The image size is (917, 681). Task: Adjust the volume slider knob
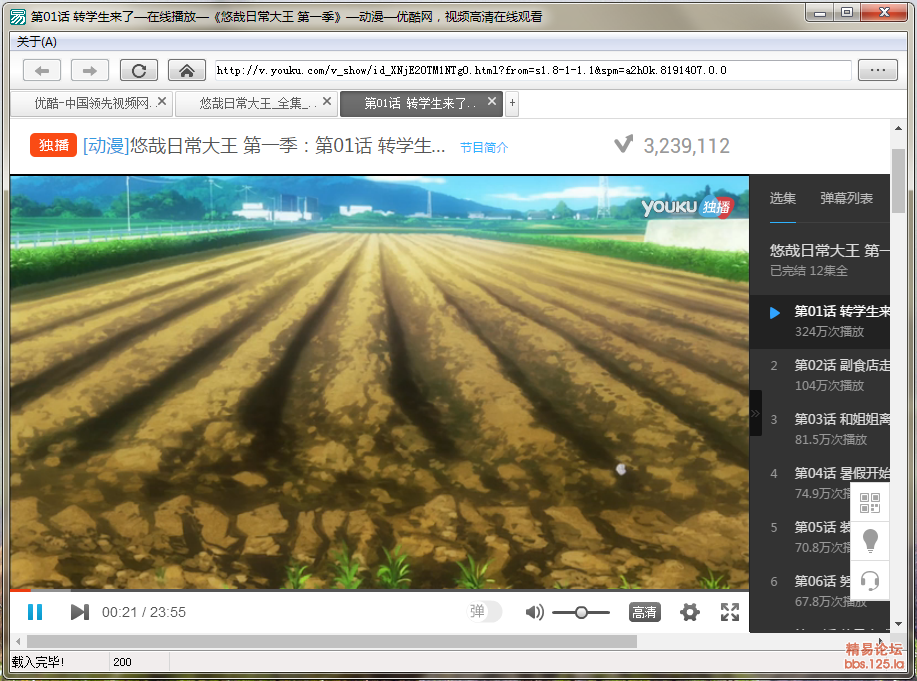[x=581, y=613]
